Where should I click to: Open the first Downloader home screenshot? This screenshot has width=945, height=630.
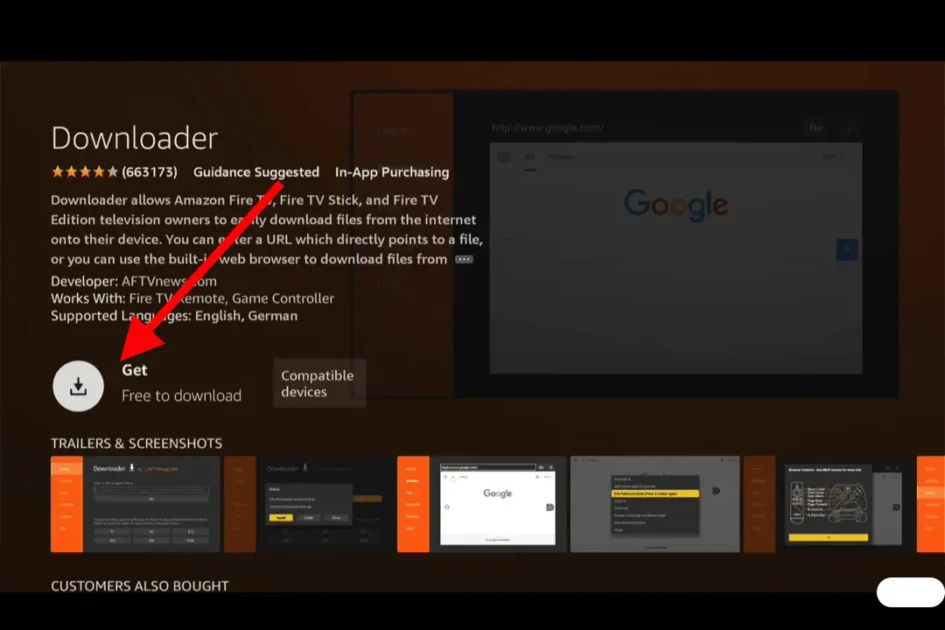[135, 504]
